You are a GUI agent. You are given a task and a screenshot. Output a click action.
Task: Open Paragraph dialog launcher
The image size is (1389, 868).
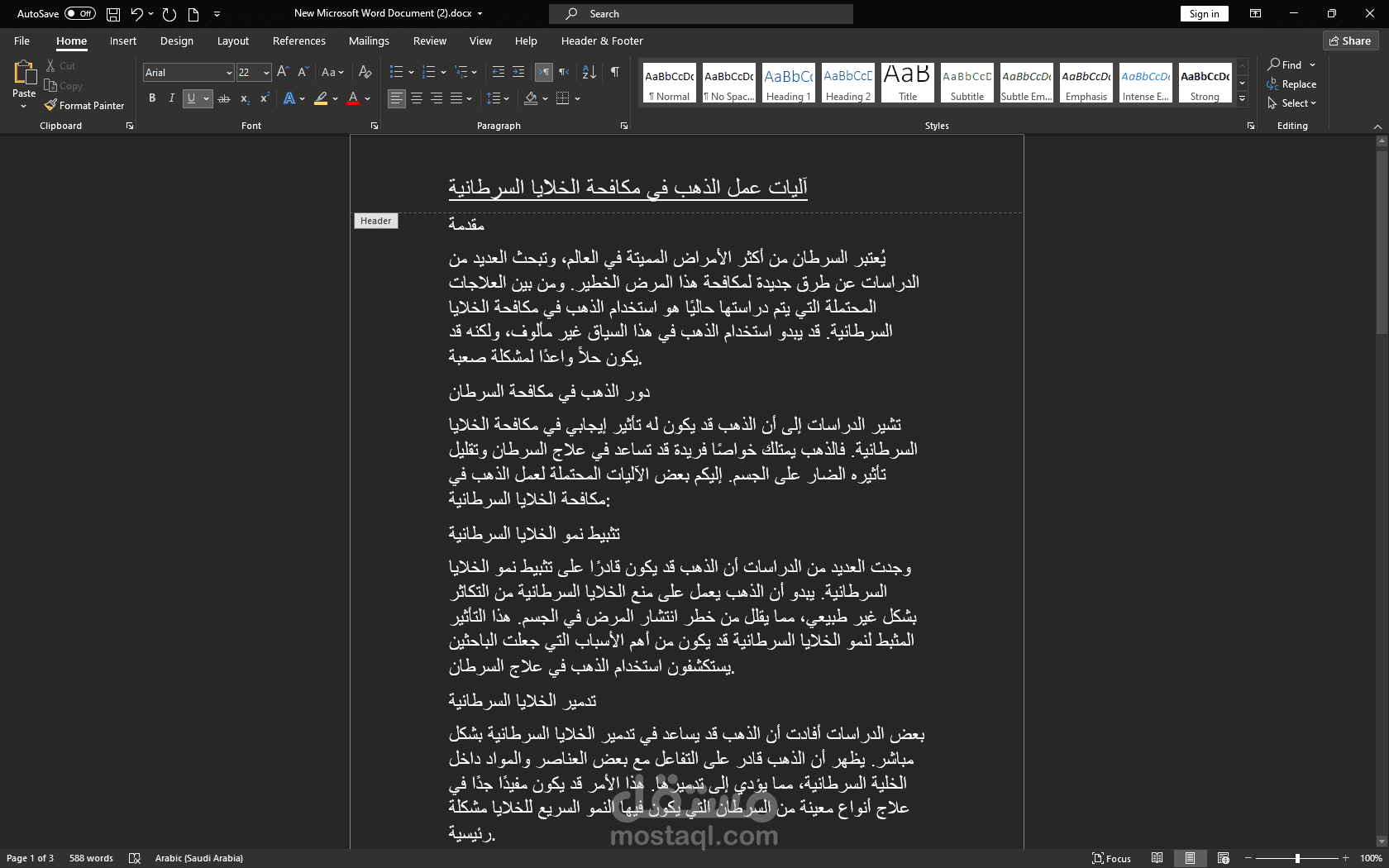[x=624, y=126]
